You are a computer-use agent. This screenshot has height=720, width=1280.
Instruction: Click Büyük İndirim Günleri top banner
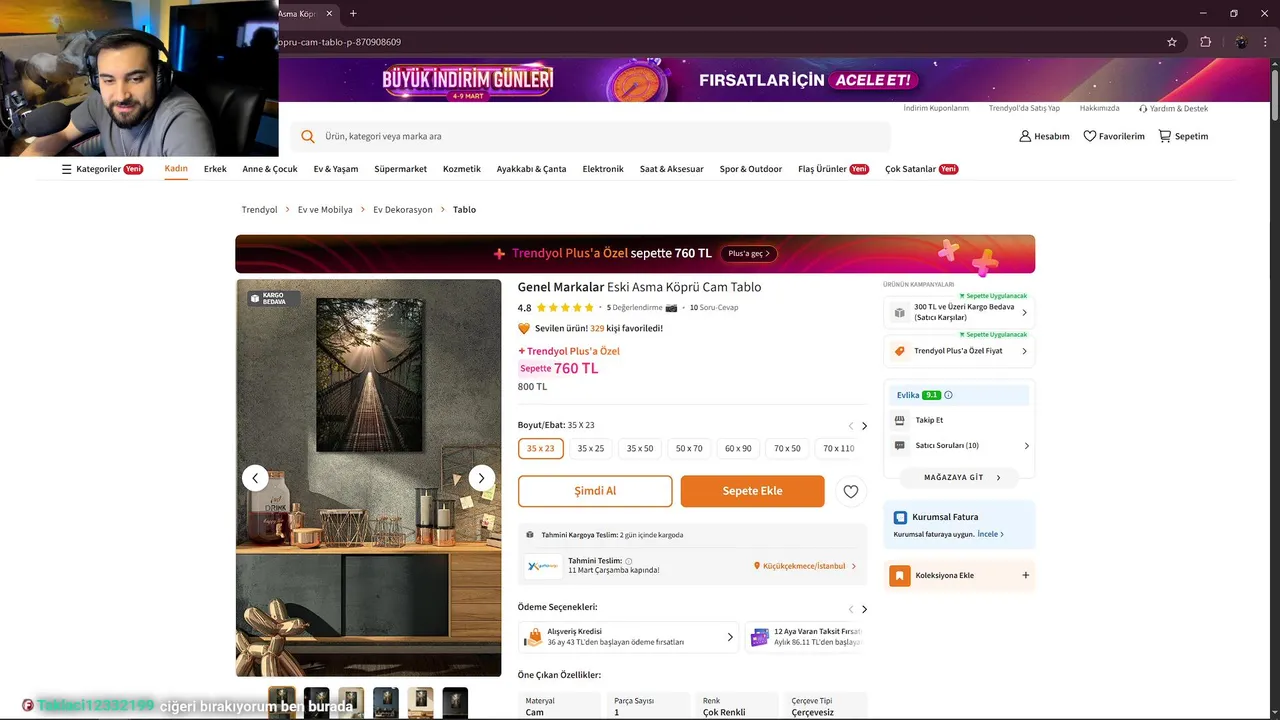pos(774,80)
